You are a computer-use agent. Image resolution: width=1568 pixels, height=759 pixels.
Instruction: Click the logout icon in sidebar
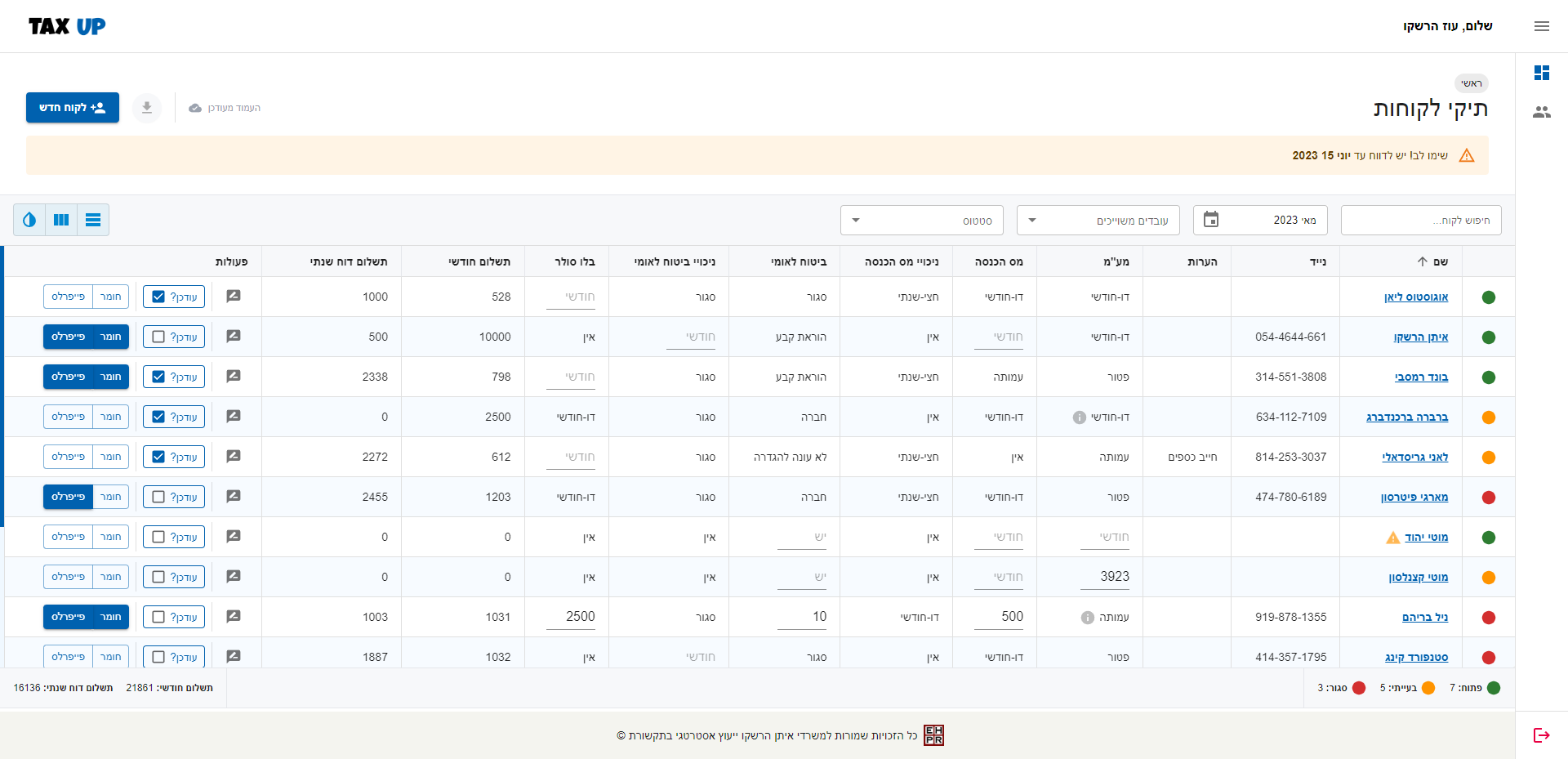pos(1541,735)
